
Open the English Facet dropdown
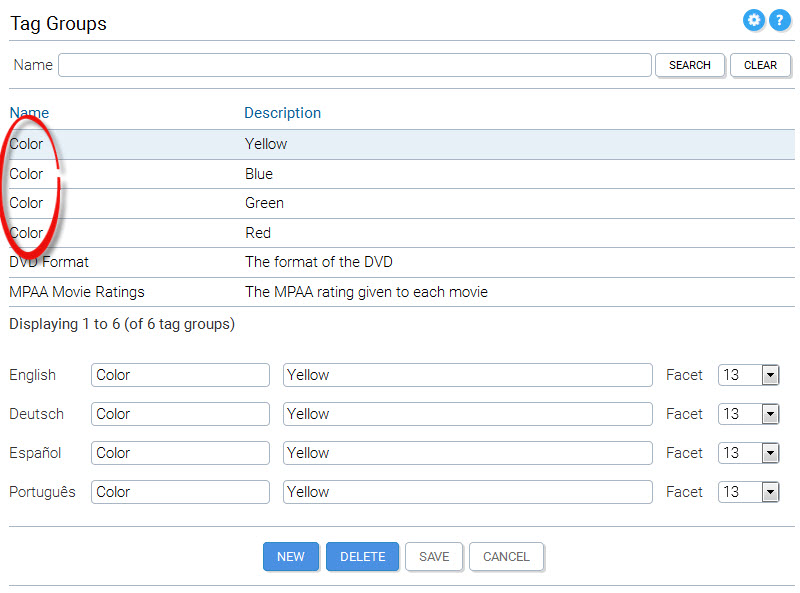(748, 375)
